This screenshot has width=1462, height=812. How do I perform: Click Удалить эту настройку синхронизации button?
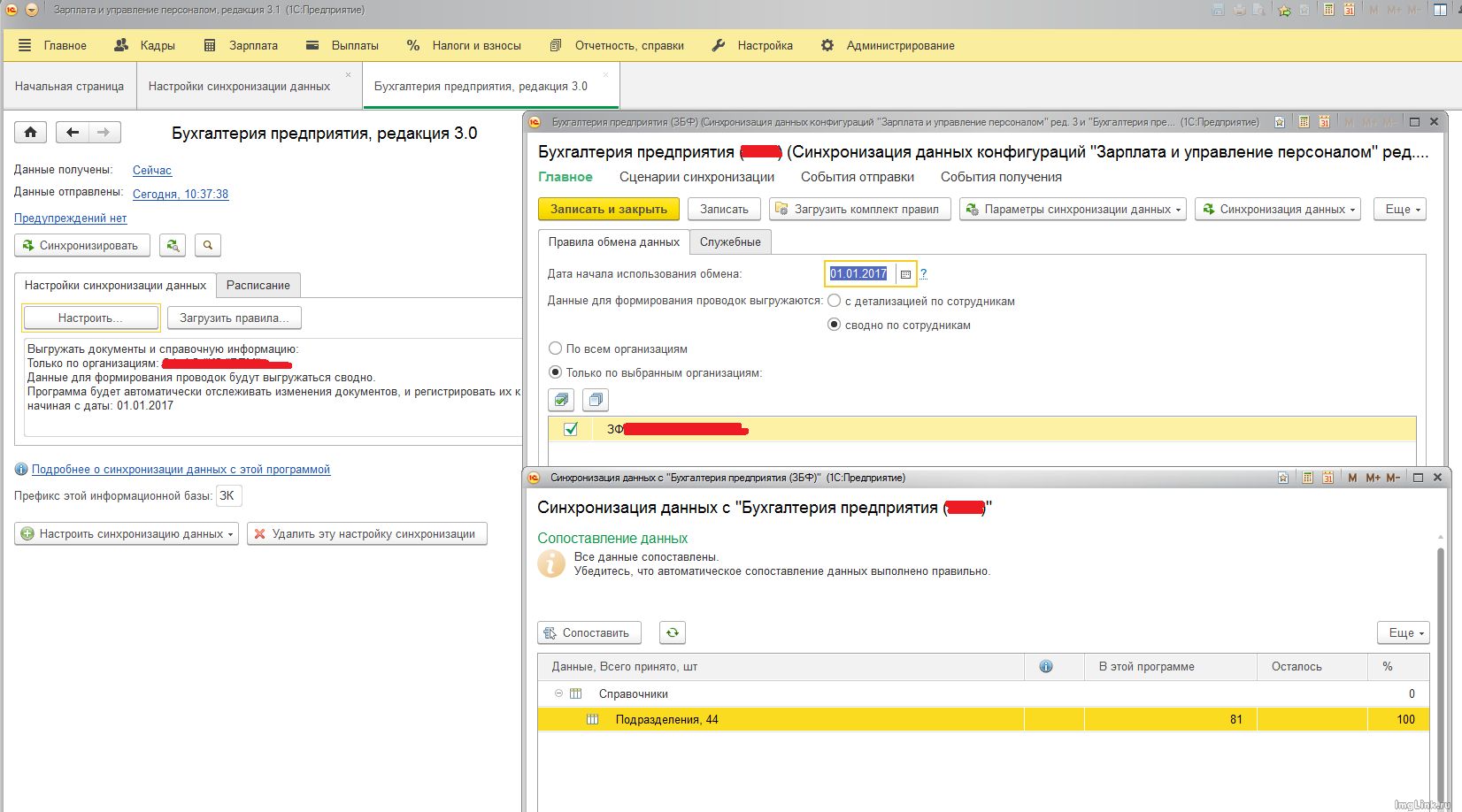click(367, 533)
